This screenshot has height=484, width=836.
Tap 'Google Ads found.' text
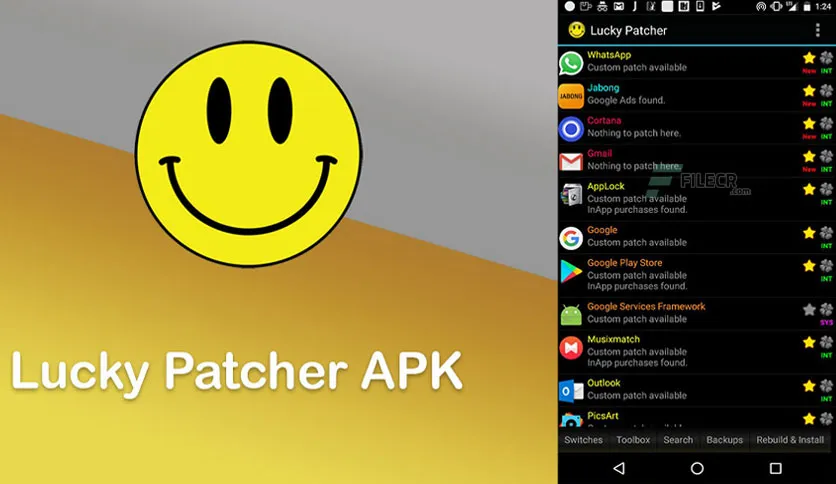click(x=626, y=100)
